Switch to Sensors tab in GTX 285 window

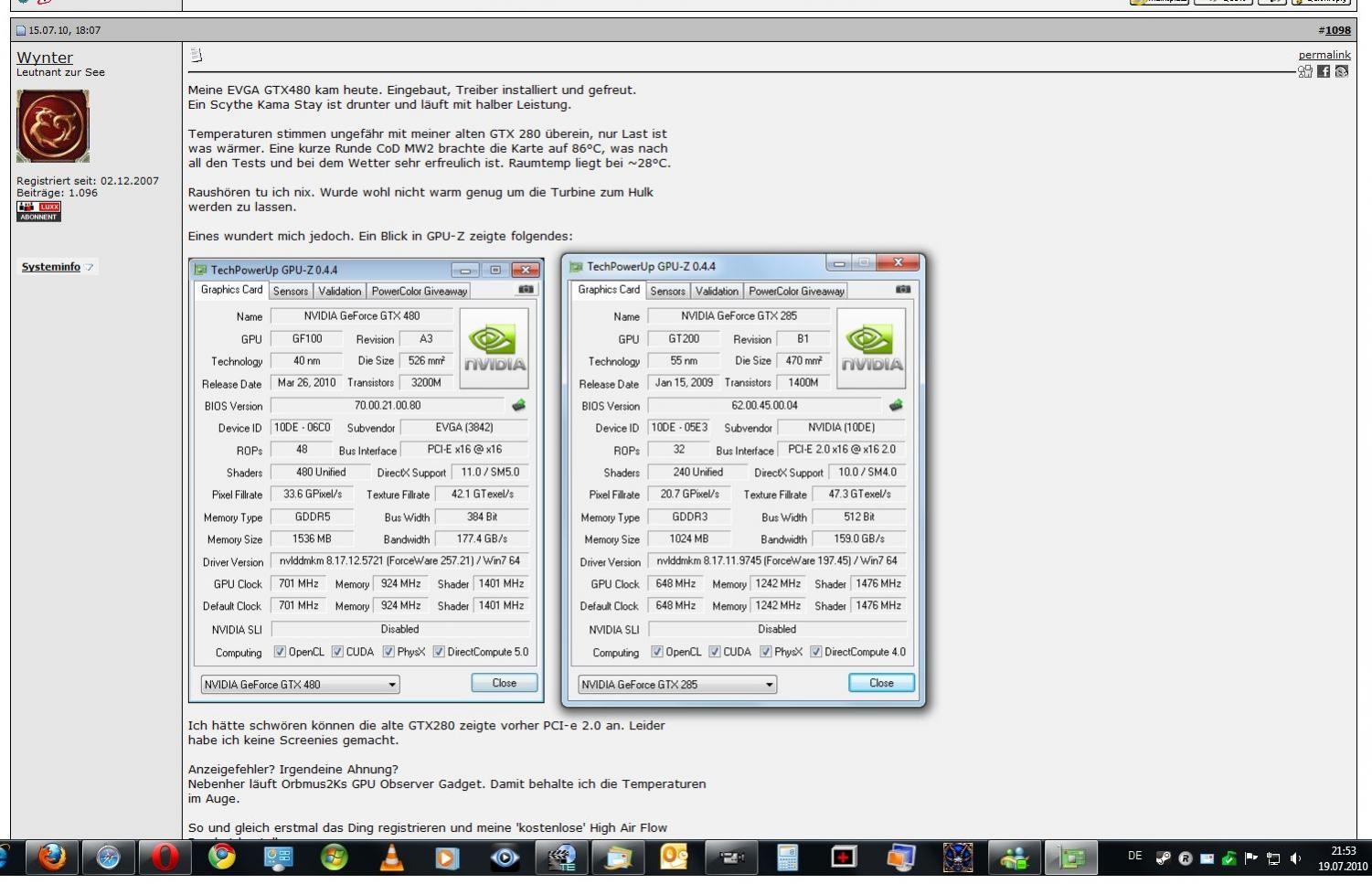[667, 291]
